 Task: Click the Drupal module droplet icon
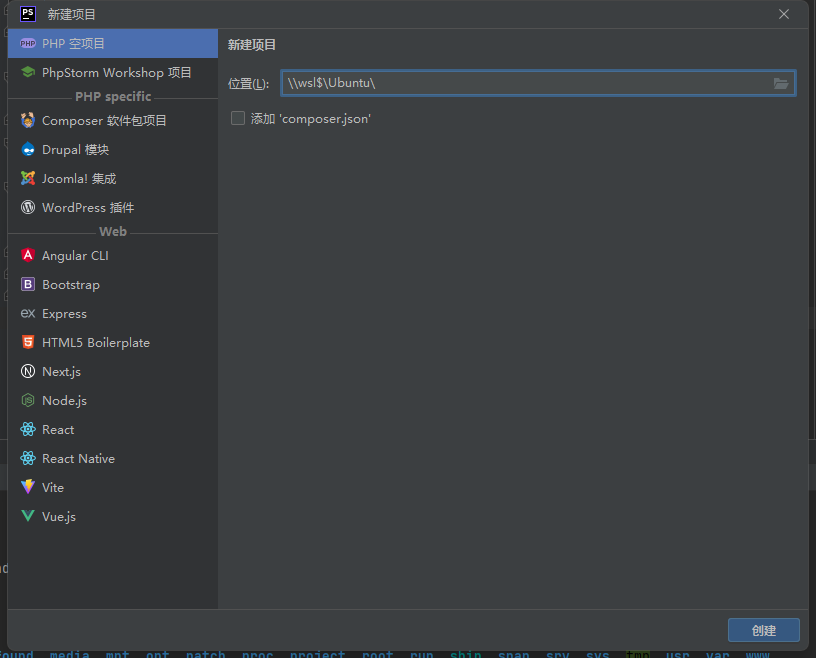click(x=28, y=149)
